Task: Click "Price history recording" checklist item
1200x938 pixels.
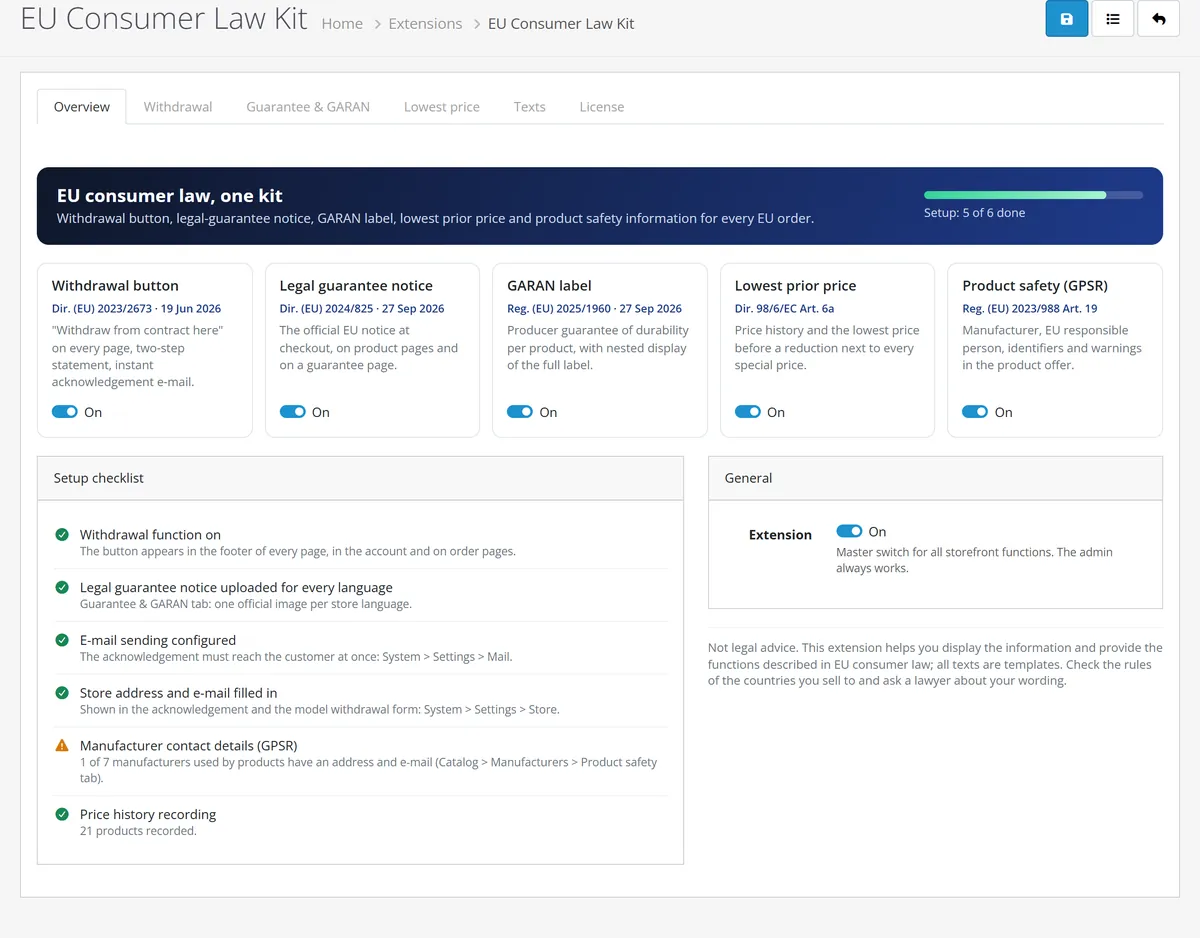Action: (x=148, y=815)
